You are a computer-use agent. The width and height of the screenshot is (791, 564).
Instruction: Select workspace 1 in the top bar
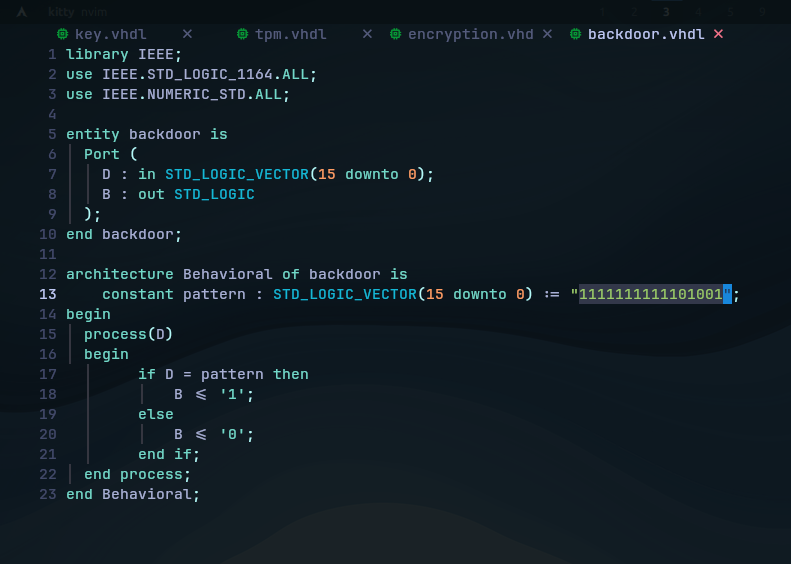pyautogui.click(x=603, y=12)
